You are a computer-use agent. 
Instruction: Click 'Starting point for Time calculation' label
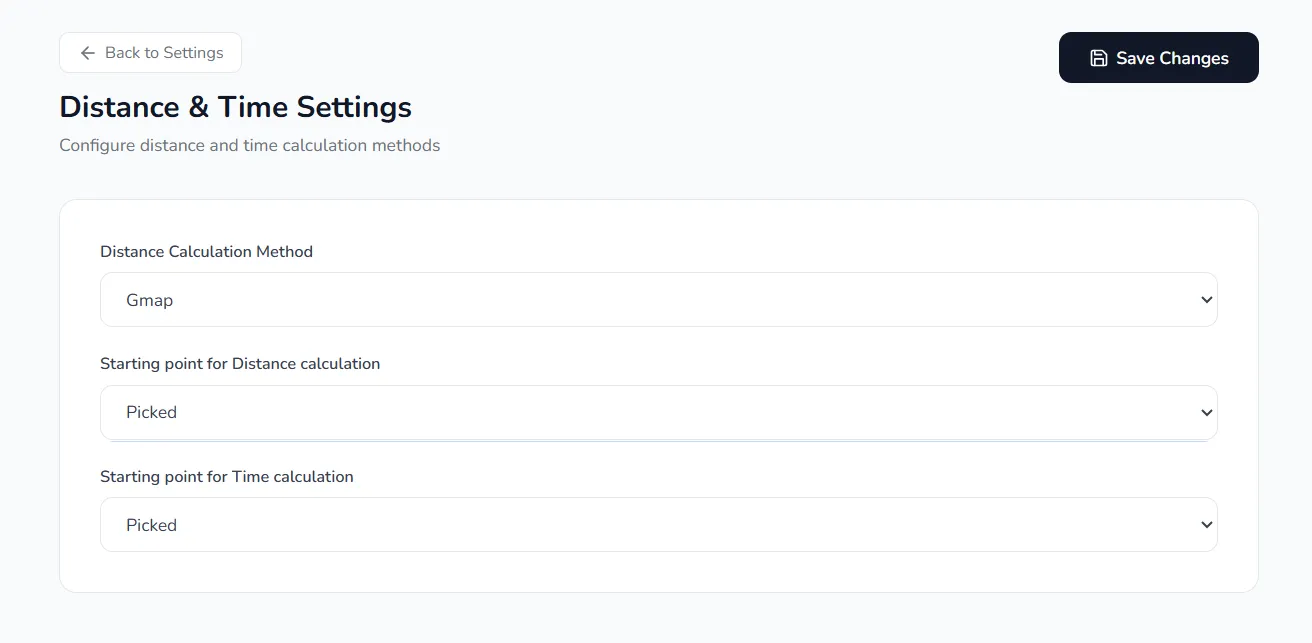tap(227, 477)
